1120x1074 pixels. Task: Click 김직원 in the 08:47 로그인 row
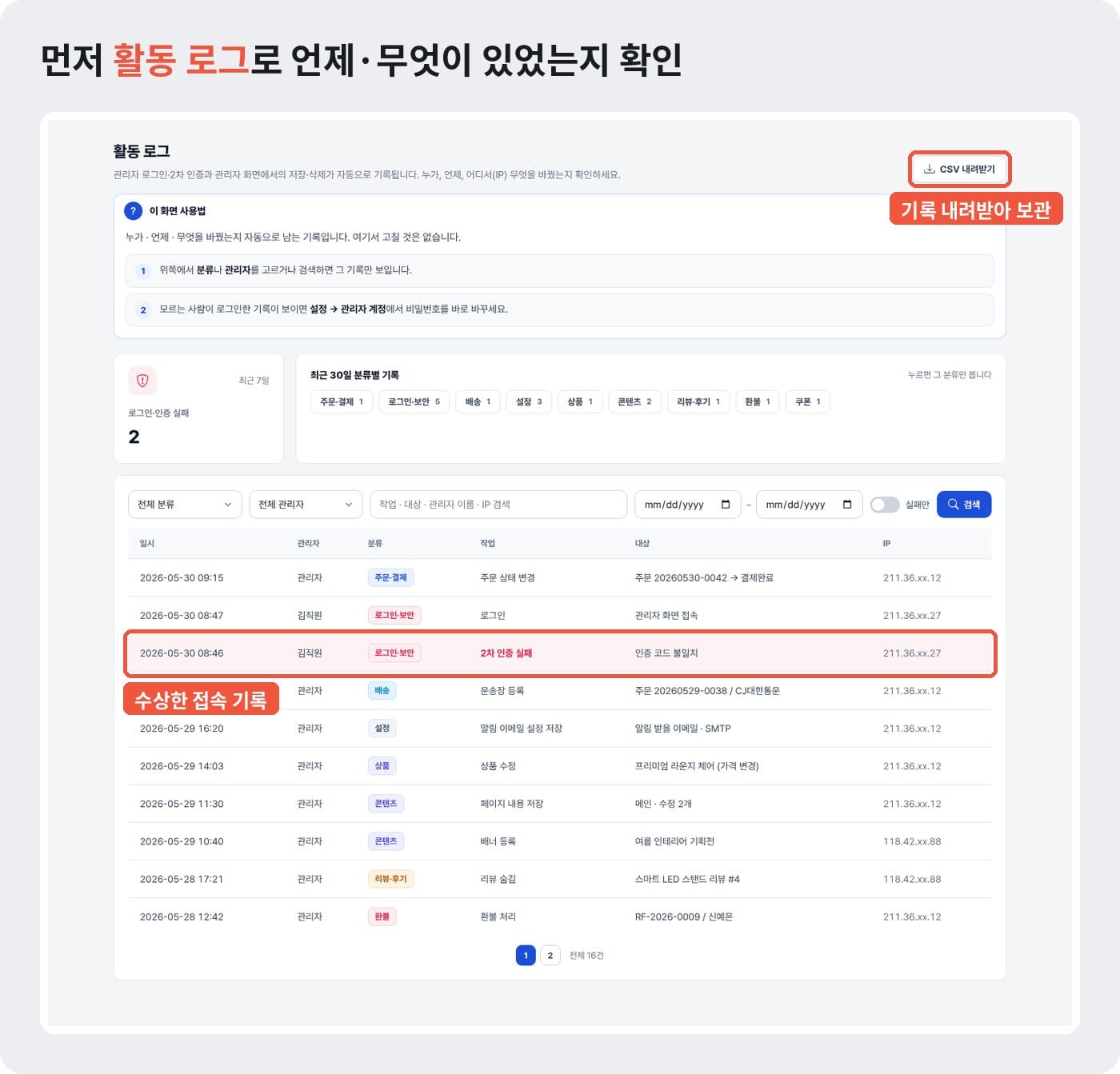pyautogui.click(x=310, y=616)
